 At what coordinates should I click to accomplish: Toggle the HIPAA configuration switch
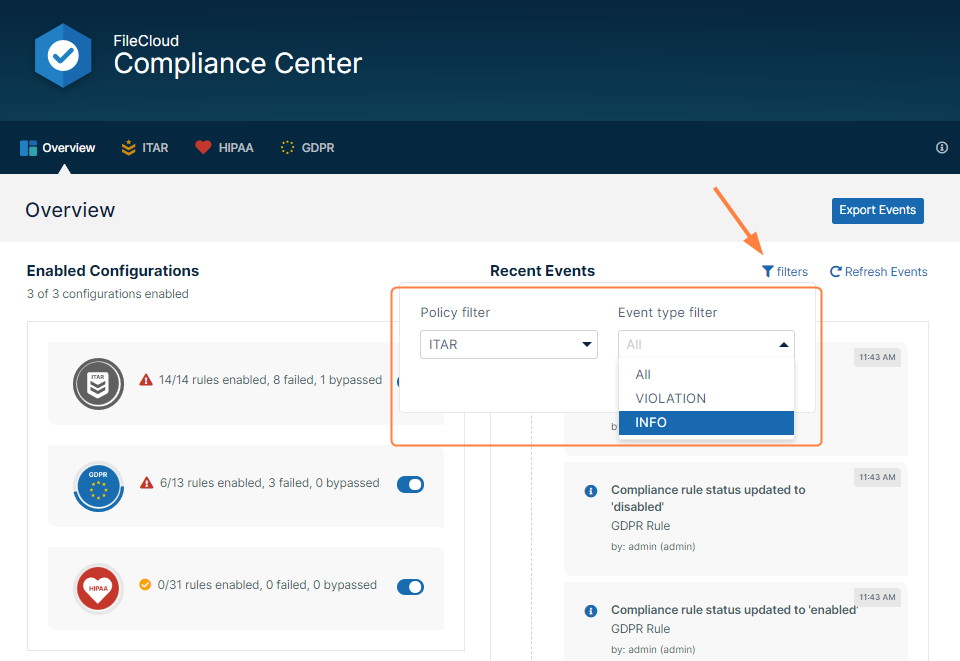tap(410, 587)
